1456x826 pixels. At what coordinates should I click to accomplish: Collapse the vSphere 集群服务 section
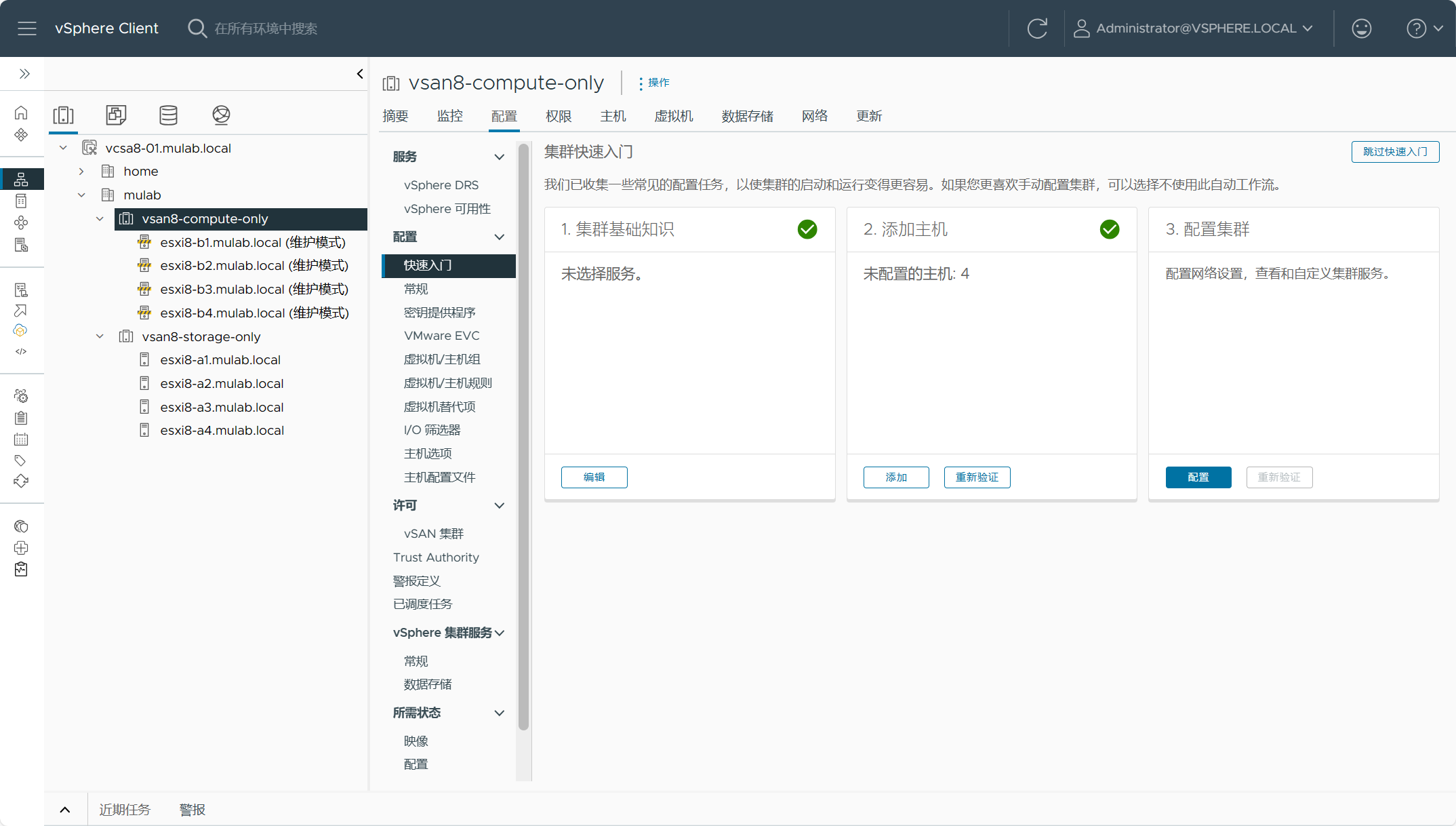point(500,633)
